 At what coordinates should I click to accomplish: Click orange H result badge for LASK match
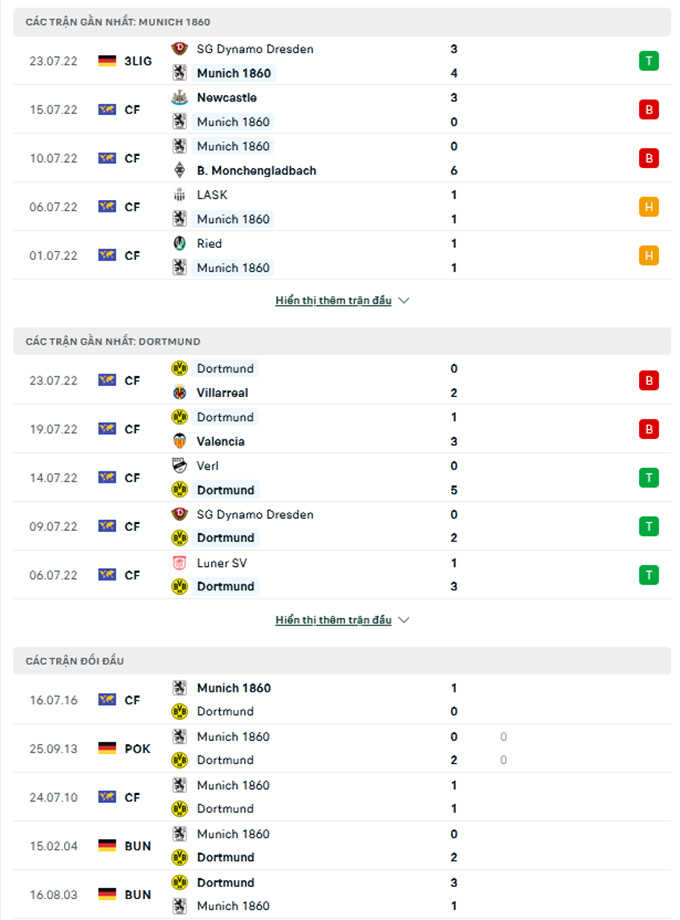point(648,207)
